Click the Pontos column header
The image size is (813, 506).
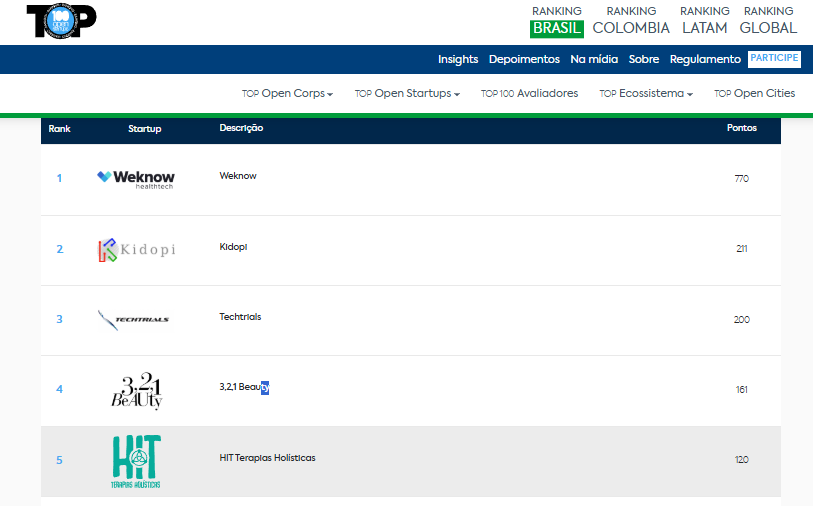click(741, 128)
